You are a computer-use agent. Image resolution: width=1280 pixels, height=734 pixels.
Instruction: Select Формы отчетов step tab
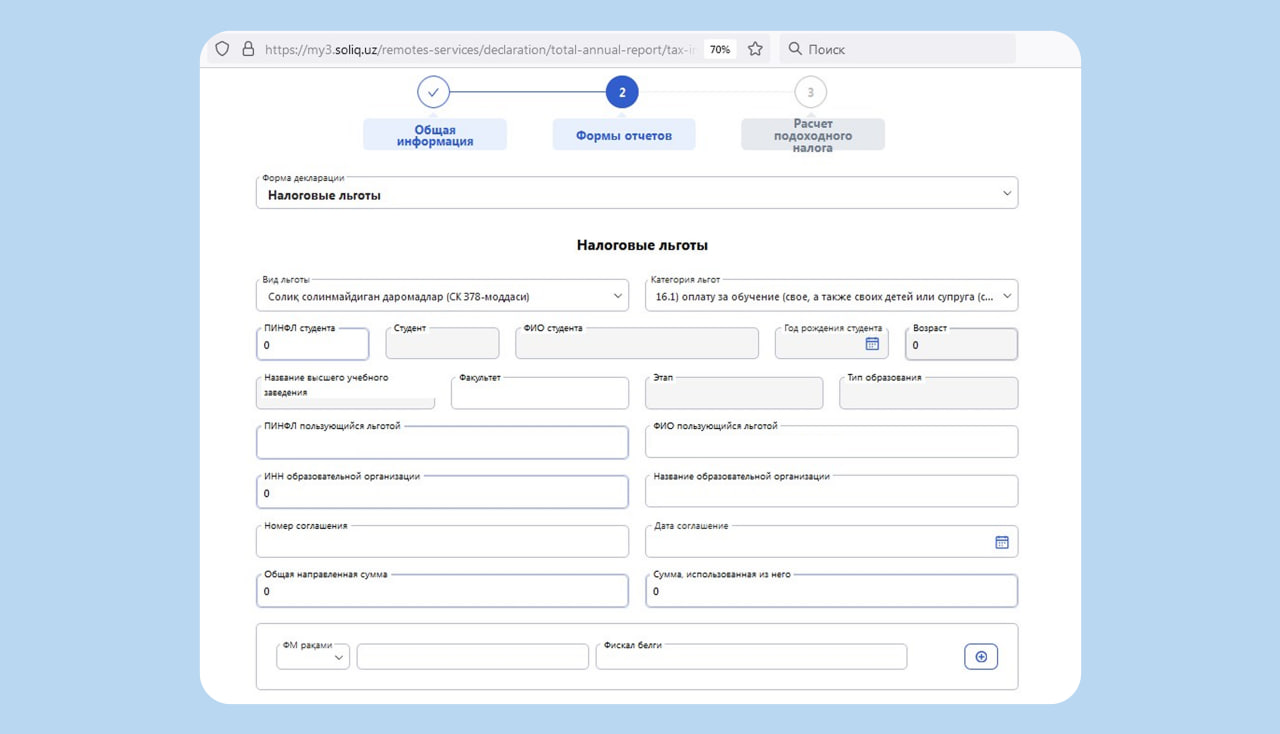pos(623,135)
